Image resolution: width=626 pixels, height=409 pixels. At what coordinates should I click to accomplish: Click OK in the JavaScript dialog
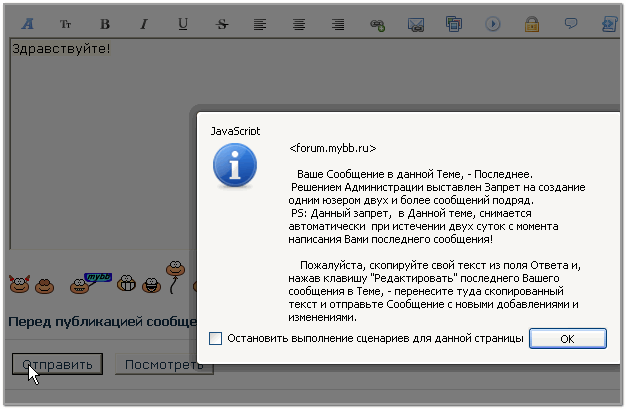coord(568,339)
